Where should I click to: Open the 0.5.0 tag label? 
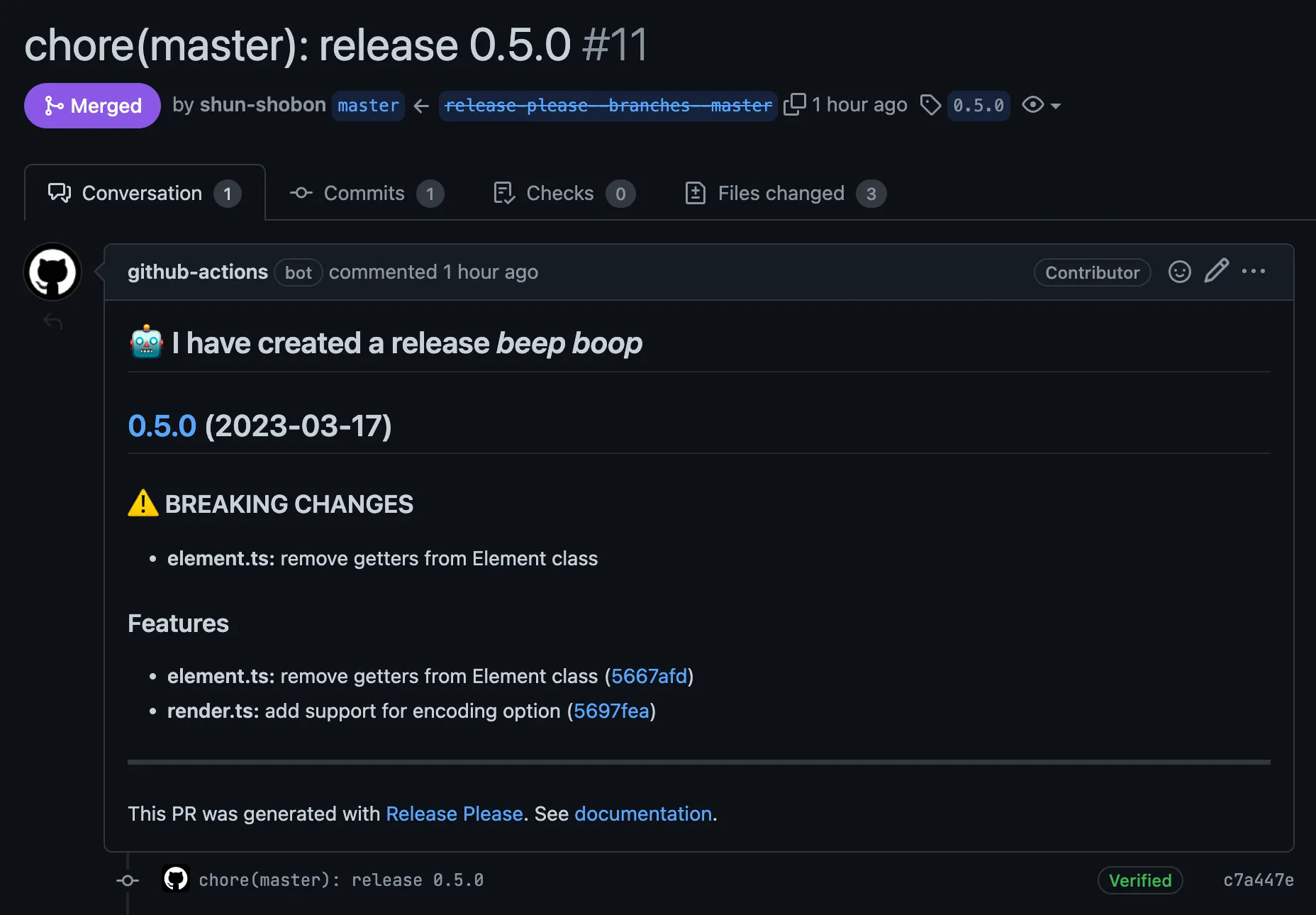[x=978, y=105]
